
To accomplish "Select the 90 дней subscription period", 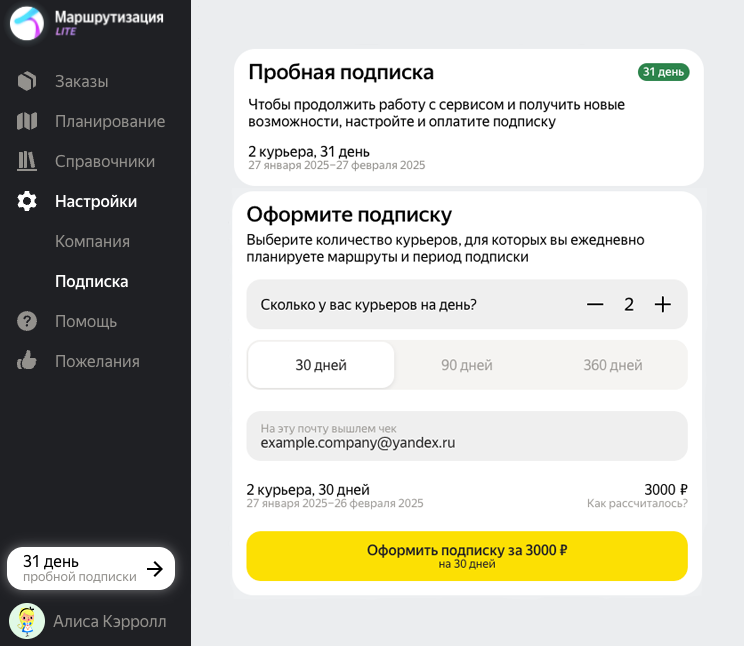I will [x=467, y=365].
